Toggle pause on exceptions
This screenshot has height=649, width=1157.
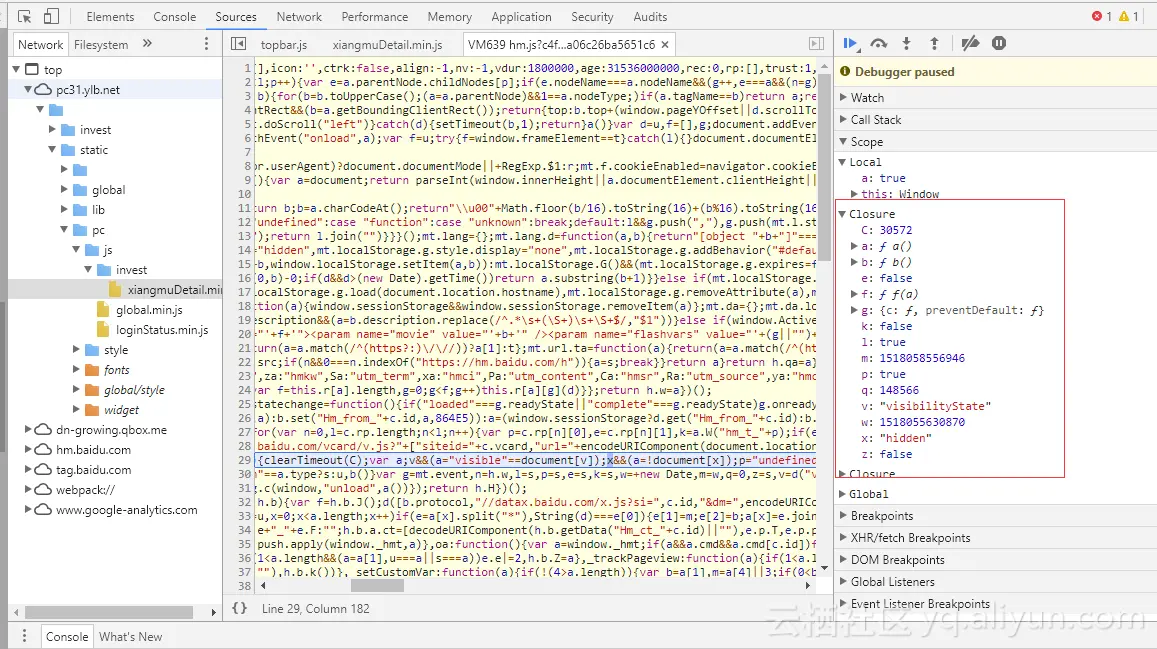pos(998,44)
